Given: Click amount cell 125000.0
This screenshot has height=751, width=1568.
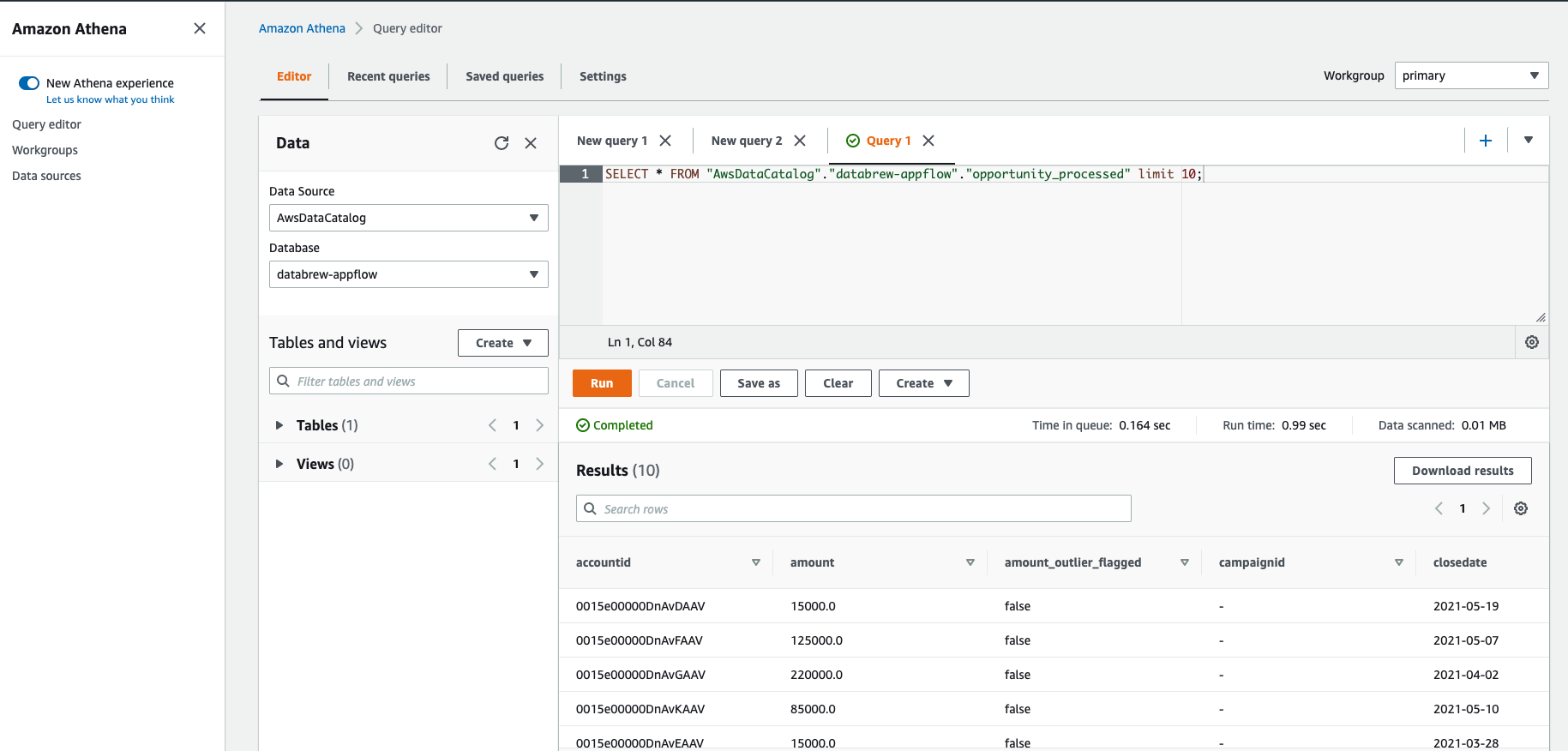Looking at the screenshot, I should coord(816,640).
